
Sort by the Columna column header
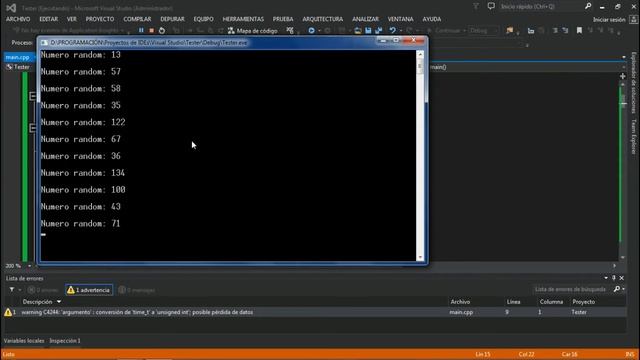click(551, 302)
